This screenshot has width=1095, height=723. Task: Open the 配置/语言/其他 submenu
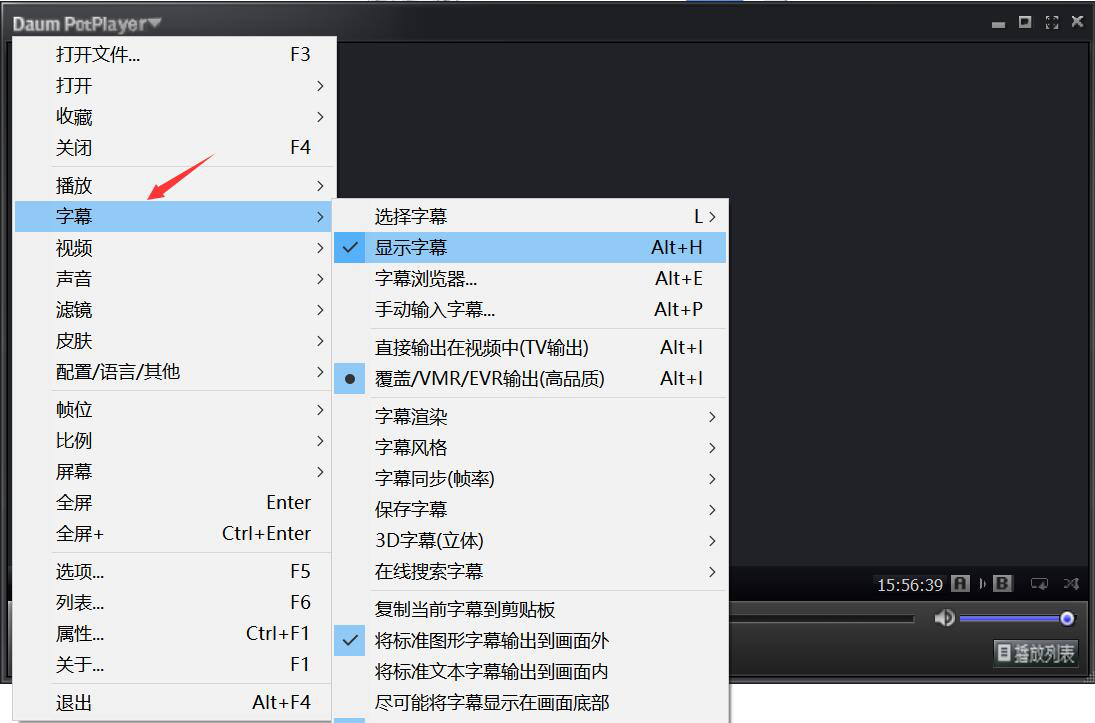click(175, 372)
